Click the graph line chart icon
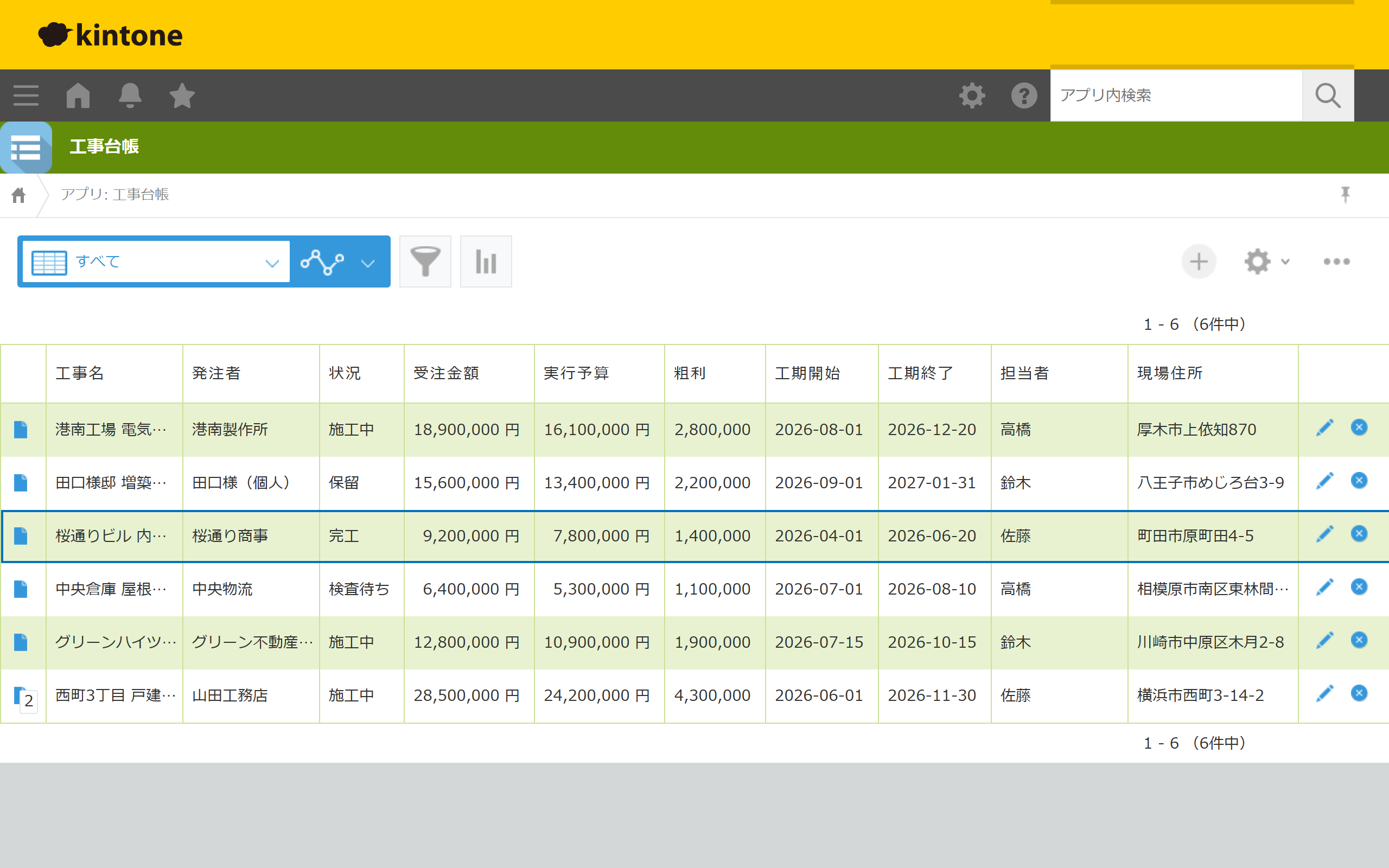 323,262
